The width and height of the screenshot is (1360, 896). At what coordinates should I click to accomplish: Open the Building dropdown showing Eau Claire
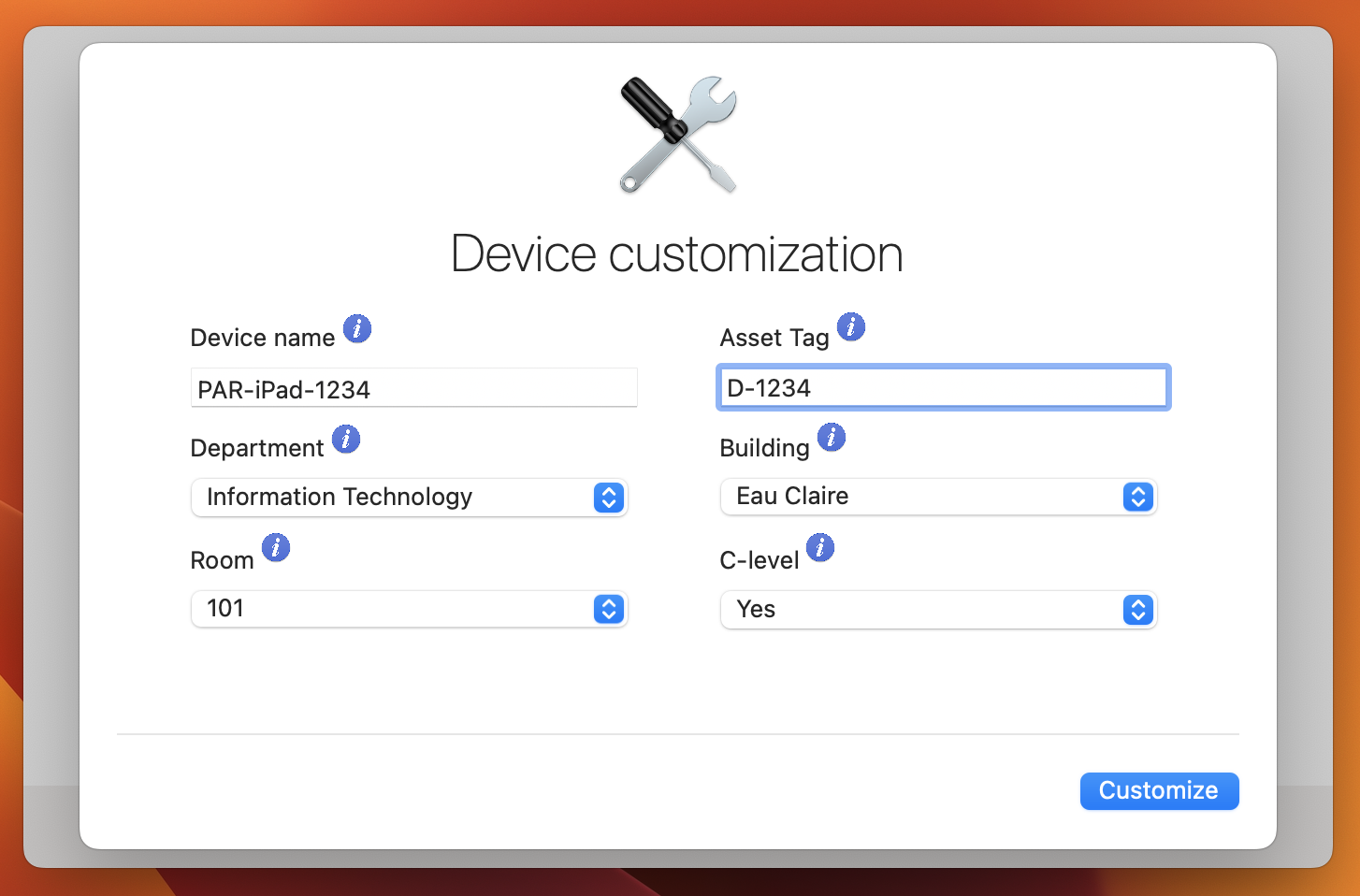[939, 497]
